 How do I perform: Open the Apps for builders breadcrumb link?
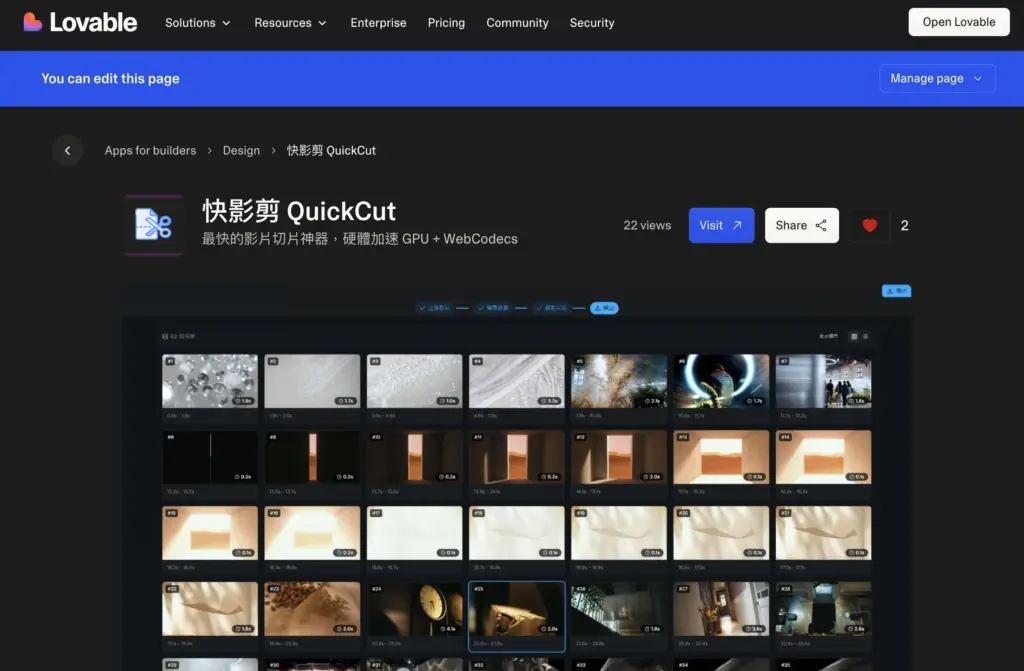tap(150, 150)
